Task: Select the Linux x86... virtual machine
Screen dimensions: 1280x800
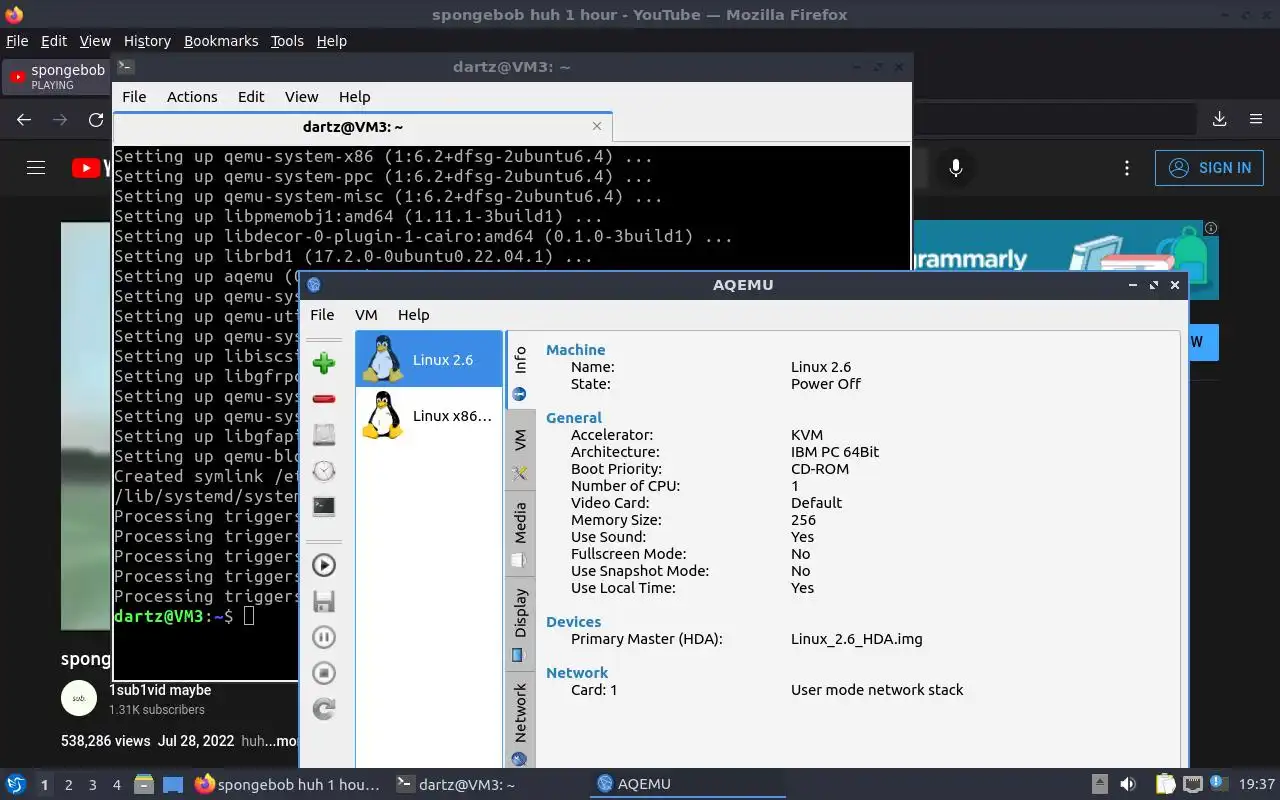Action: click(x=429, y=415)
